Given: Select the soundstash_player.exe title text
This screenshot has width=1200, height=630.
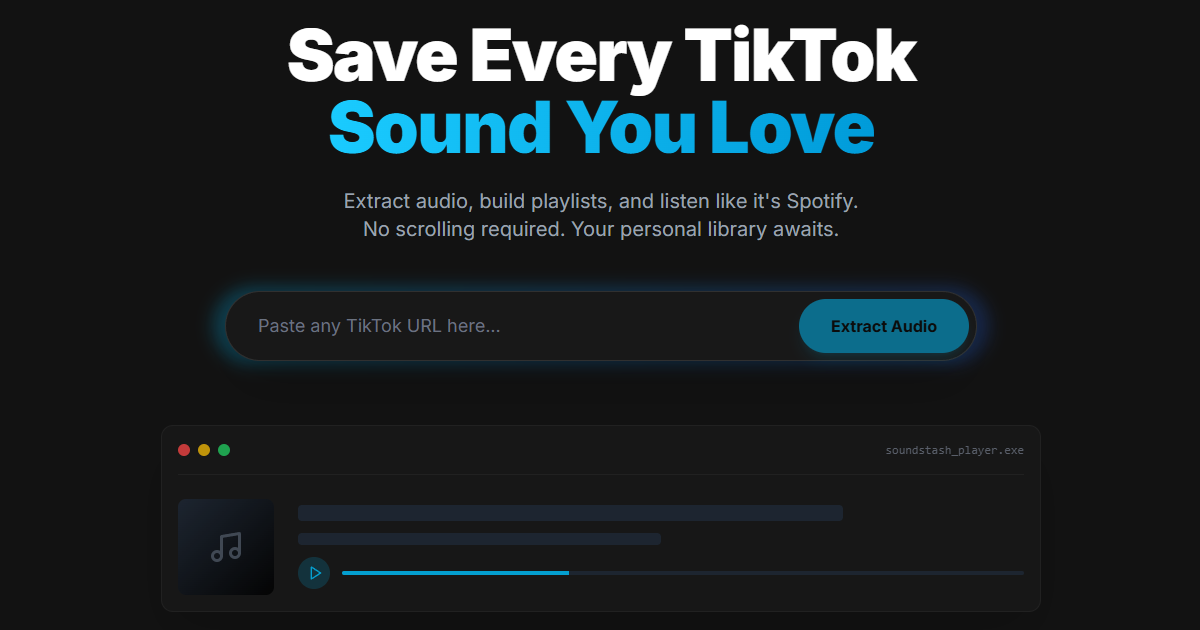Looking at the screenshot, I should 954,450.
